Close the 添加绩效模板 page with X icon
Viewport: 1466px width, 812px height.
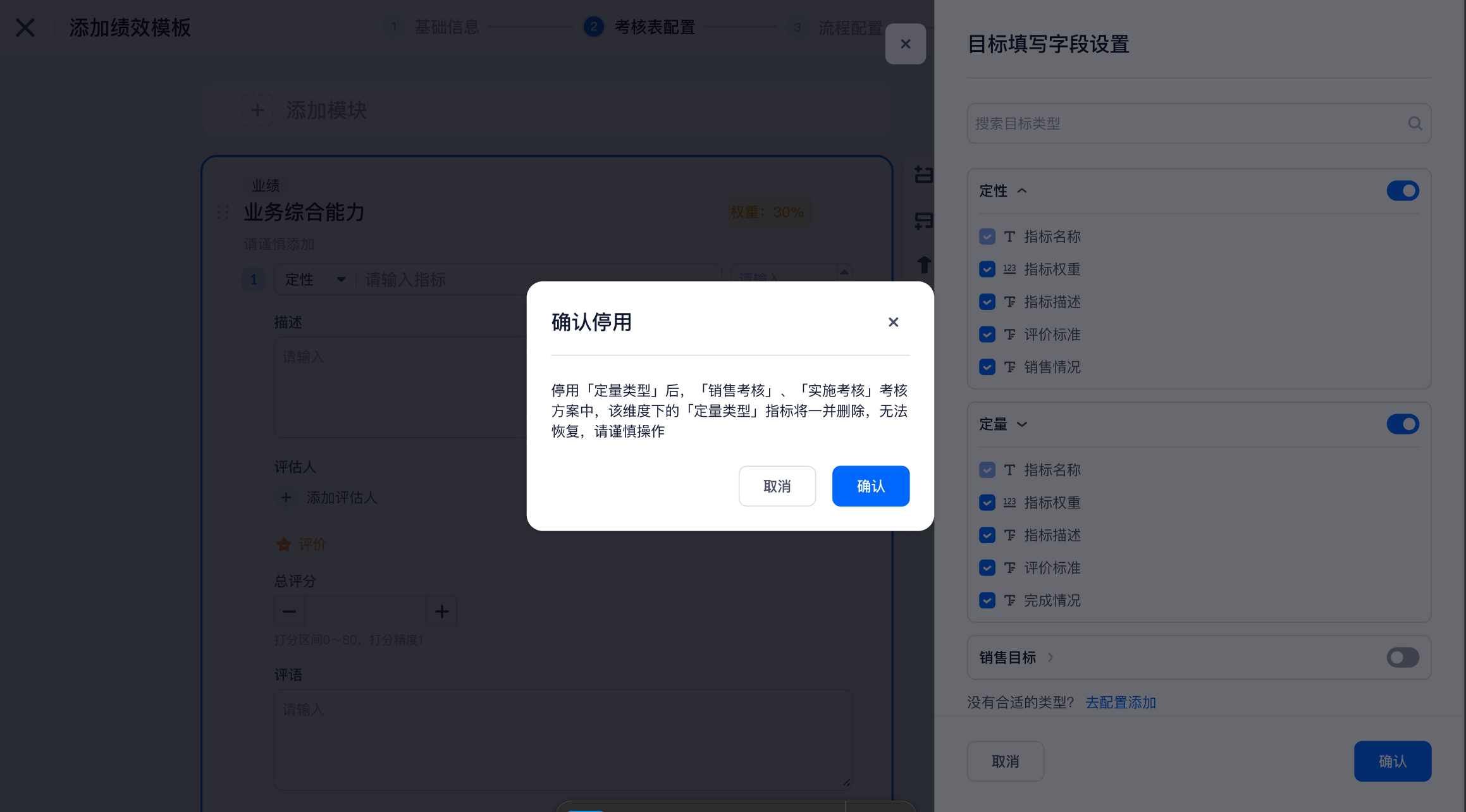[x=25, y=28]
